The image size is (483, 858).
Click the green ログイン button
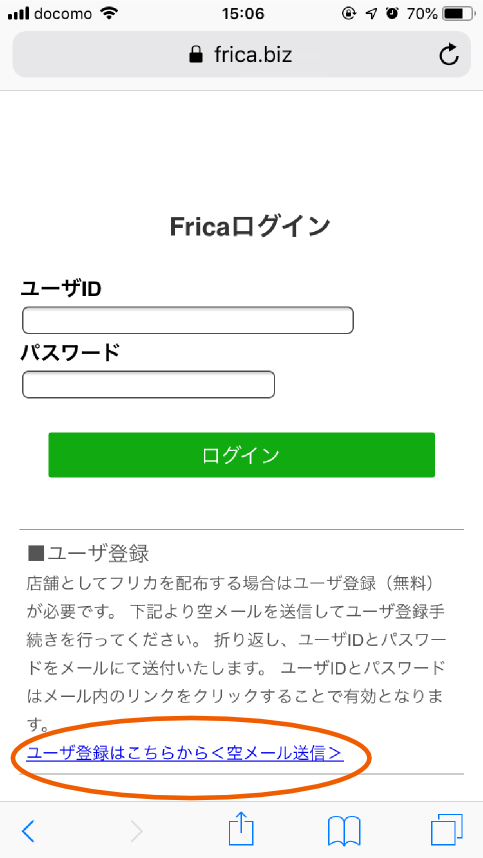pyautogui.click(x=241, y=455)
